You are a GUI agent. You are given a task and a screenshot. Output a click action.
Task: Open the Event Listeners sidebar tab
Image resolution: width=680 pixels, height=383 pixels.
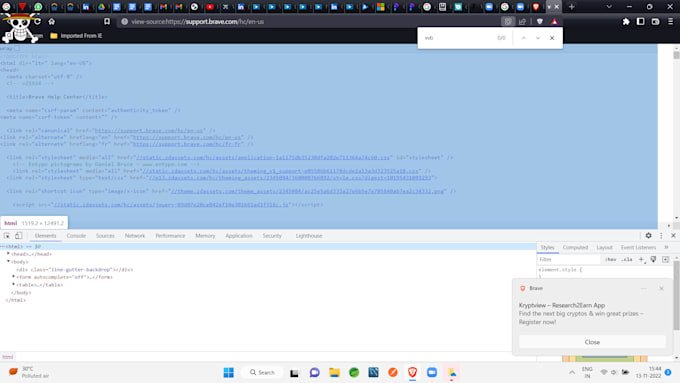pyautogui.click(x=638, y=247)
